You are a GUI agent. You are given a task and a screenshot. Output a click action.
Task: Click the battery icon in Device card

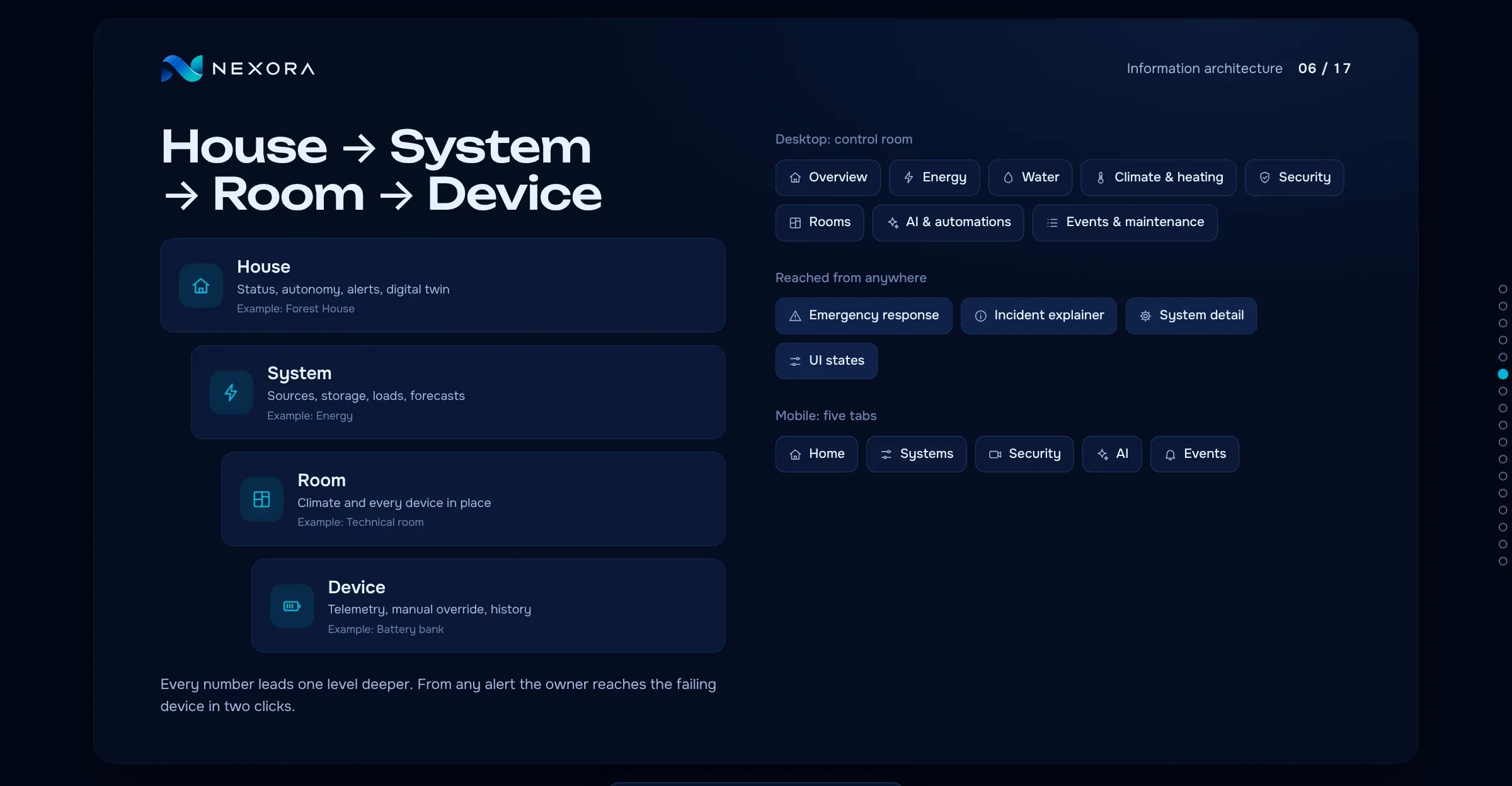coord(292,606)
